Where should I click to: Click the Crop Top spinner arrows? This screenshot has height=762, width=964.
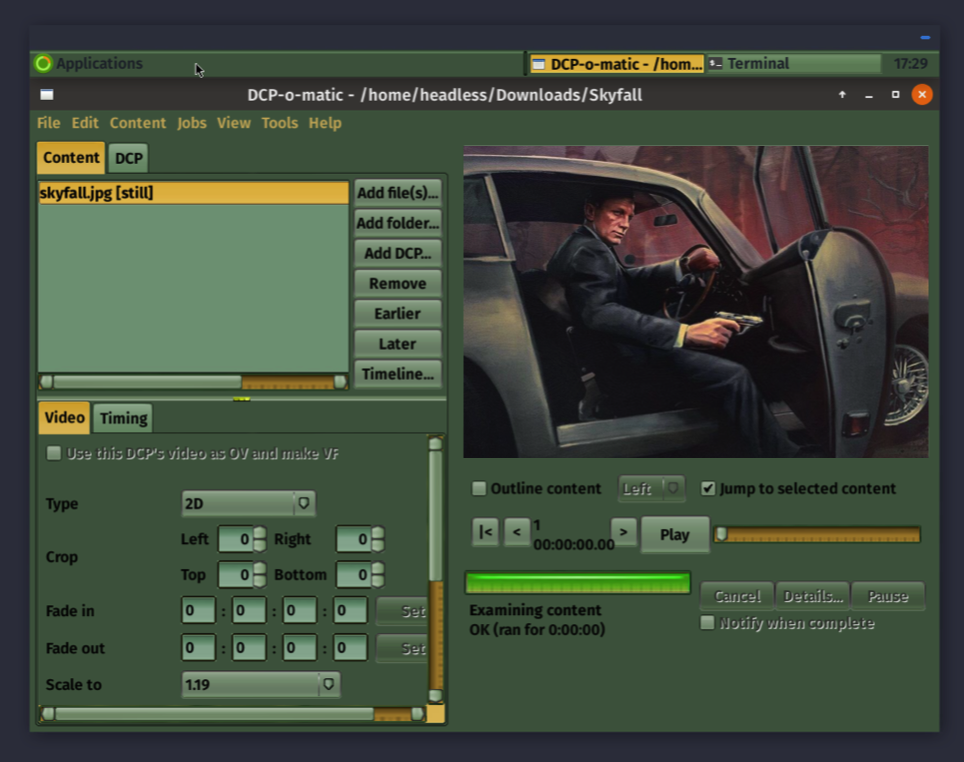click(260, 574)
